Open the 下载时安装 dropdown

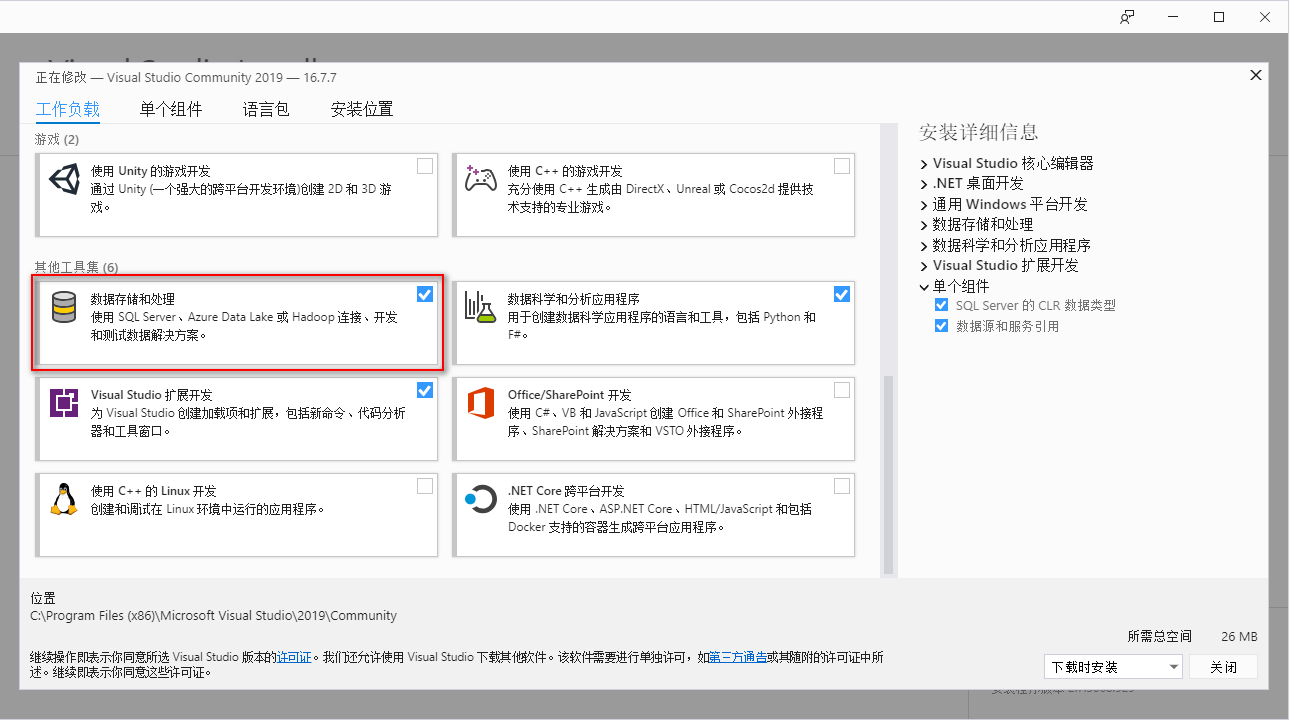point(1112,667)
